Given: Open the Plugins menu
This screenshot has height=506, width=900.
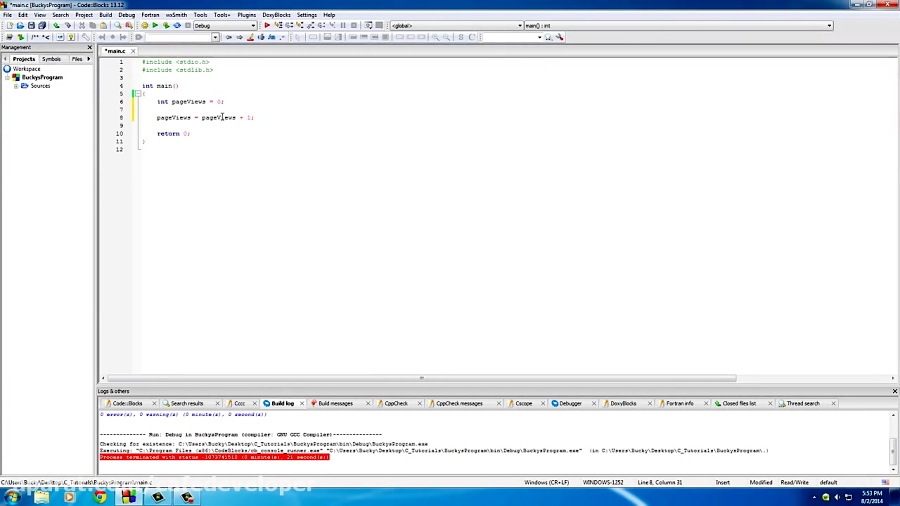Looking at the screenshot, I should click(246, 15).
